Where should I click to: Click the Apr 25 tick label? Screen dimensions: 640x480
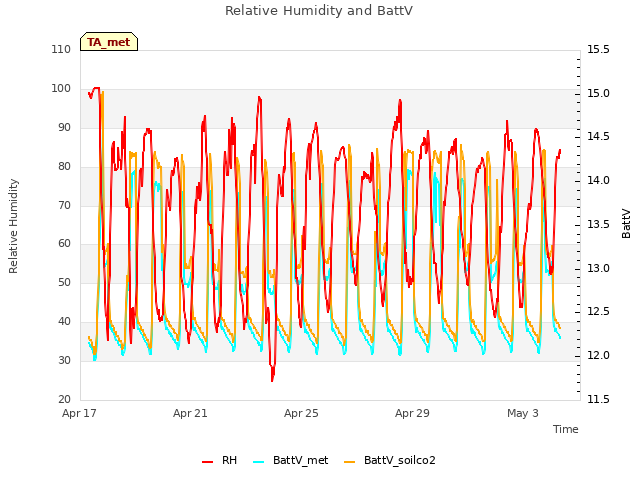[301, 413]
